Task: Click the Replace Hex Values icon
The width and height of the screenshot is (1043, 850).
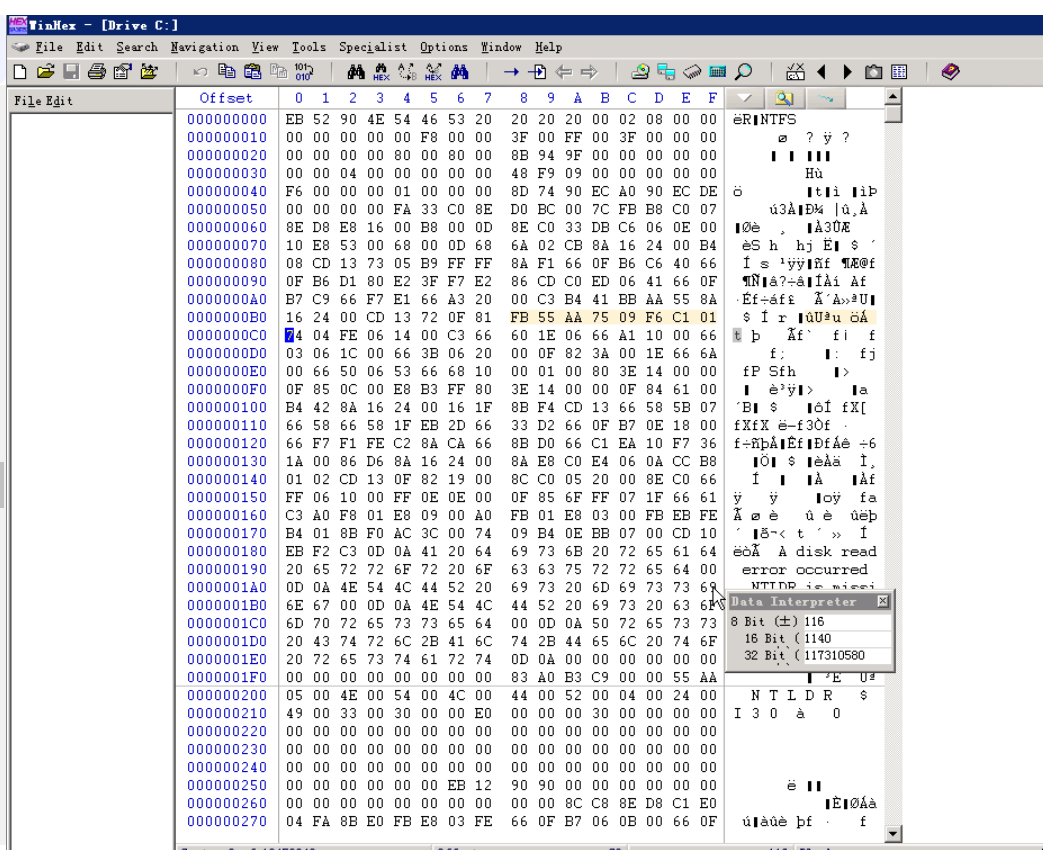Action: (x=433, y=72)
